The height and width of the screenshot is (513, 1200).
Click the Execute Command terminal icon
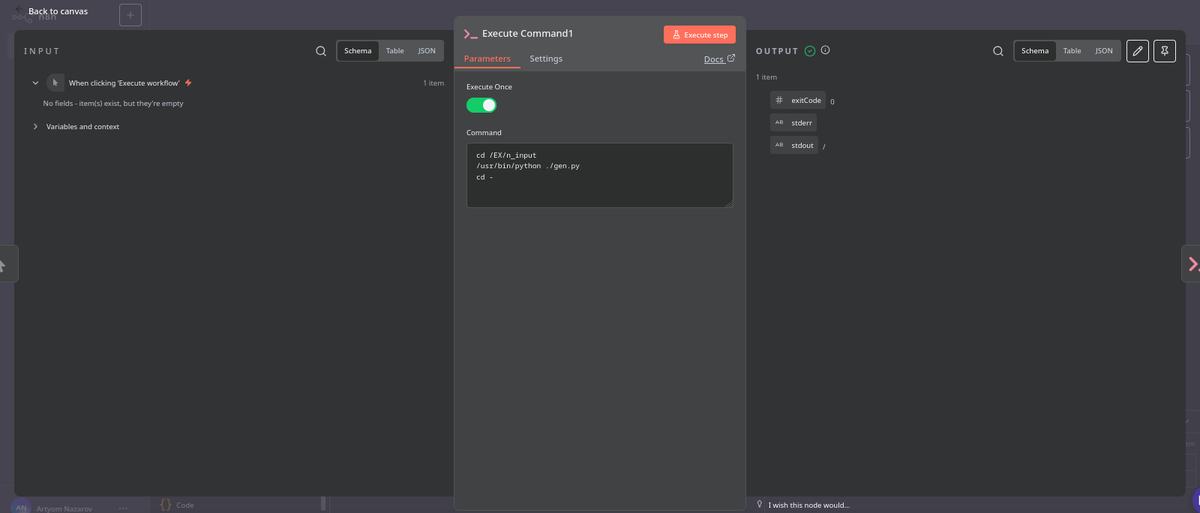470,34
